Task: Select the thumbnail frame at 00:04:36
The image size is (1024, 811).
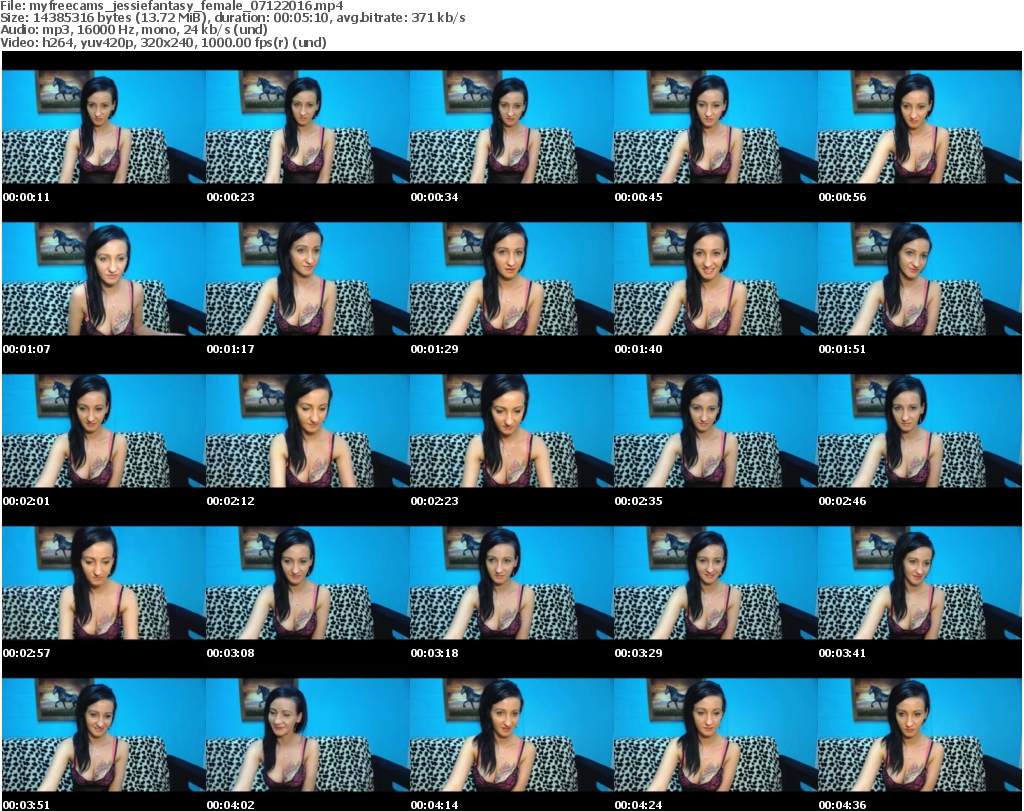Action: [x=920, y=735]
